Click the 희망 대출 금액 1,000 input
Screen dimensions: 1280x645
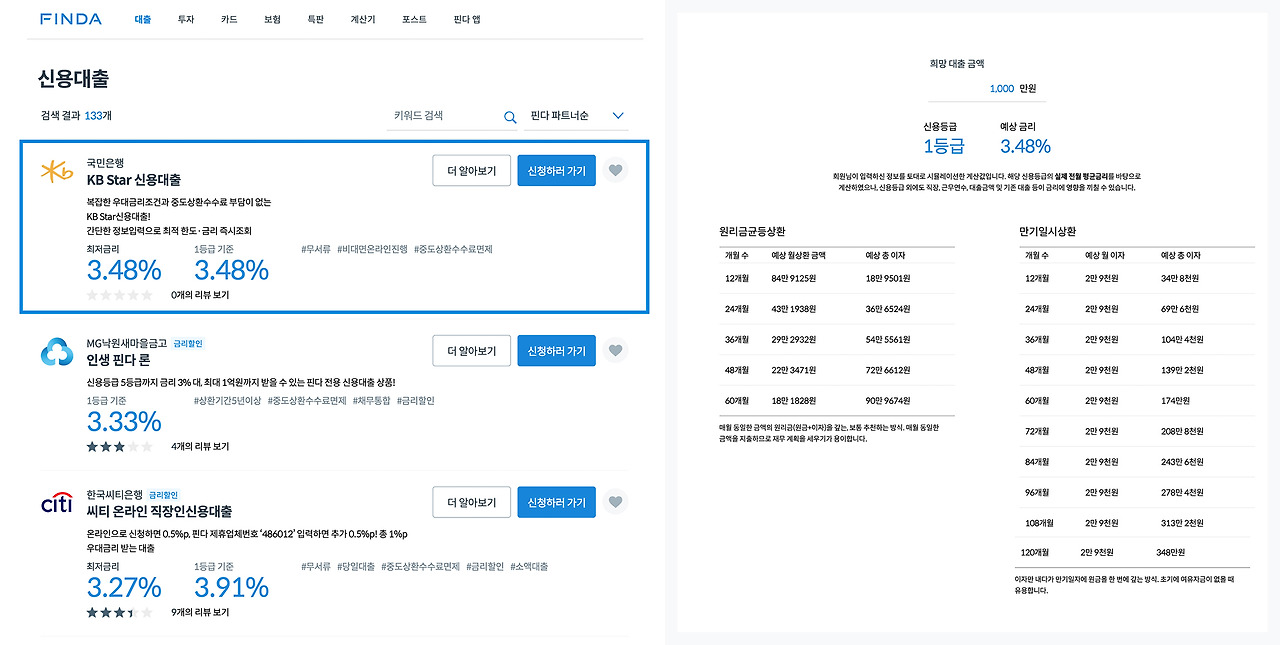(987, 89)
